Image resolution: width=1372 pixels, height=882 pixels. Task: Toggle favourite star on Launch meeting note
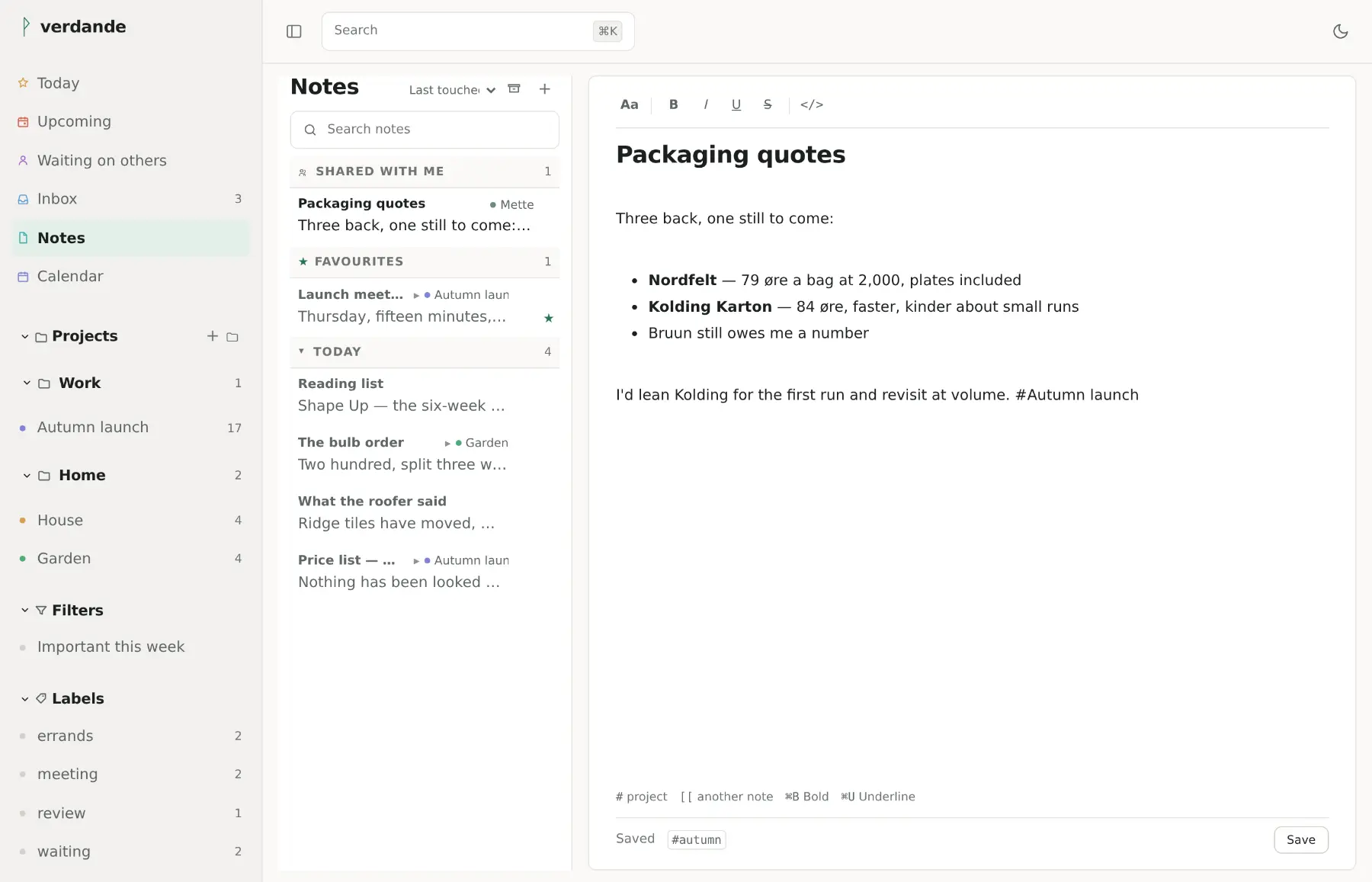click(x=549, y=318)
